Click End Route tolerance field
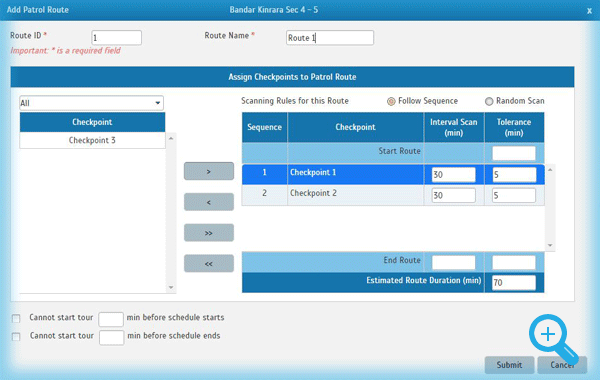The image size is (600, 380). pyautogui.click(x=514, y=262)
